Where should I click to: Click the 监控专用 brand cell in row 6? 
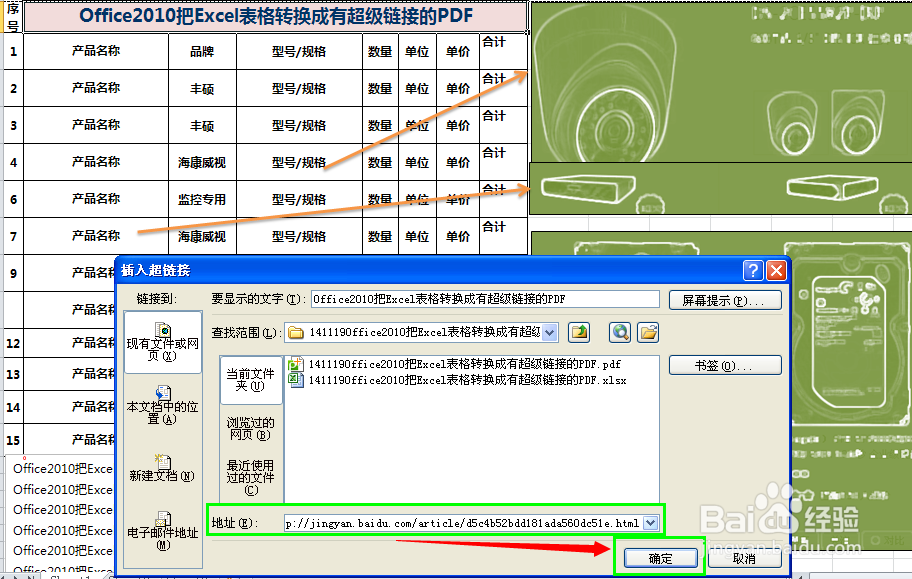pos(202,199)
